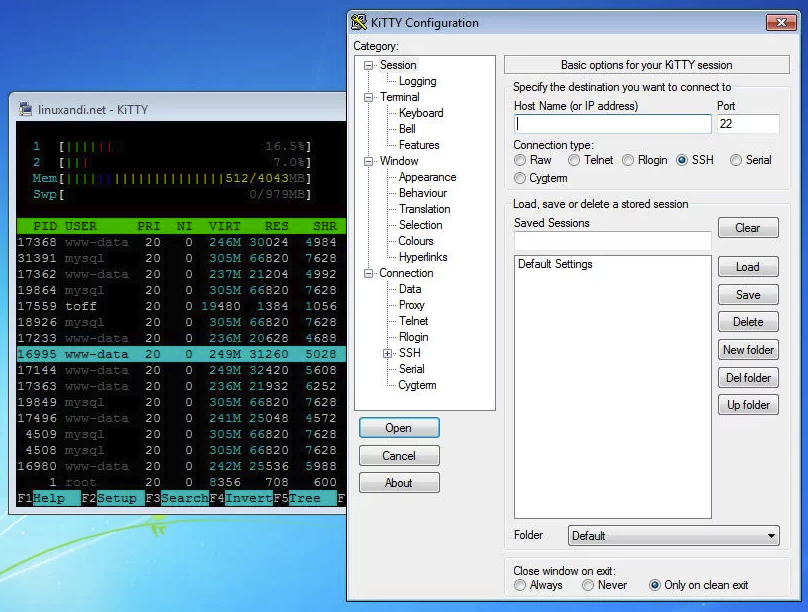Image resolution: width=808 pixels, height=612 pixels.
Task: Open the Rlogin category in tree
Action: 413,337
